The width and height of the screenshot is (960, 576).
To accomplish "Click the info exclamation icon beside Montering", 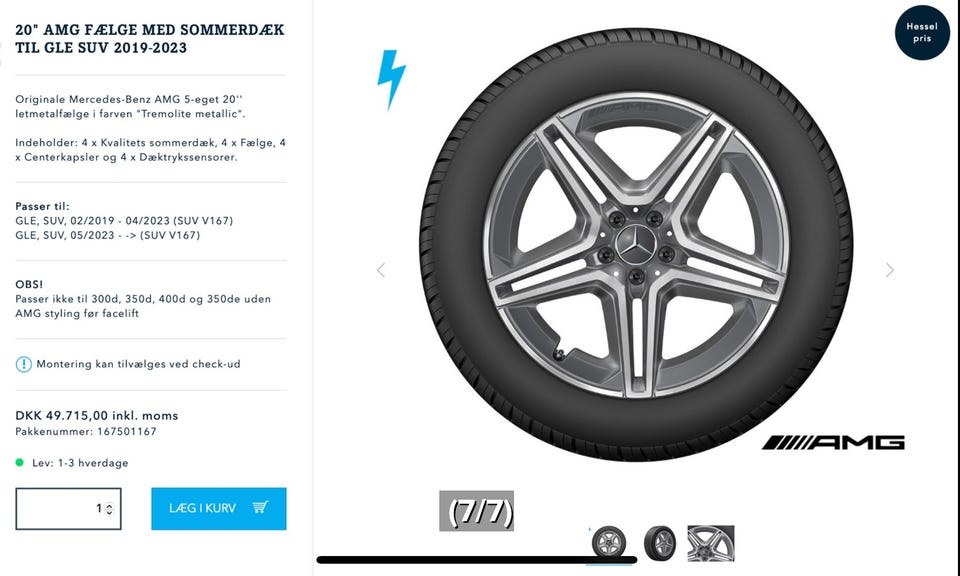I will click(23, 364).
